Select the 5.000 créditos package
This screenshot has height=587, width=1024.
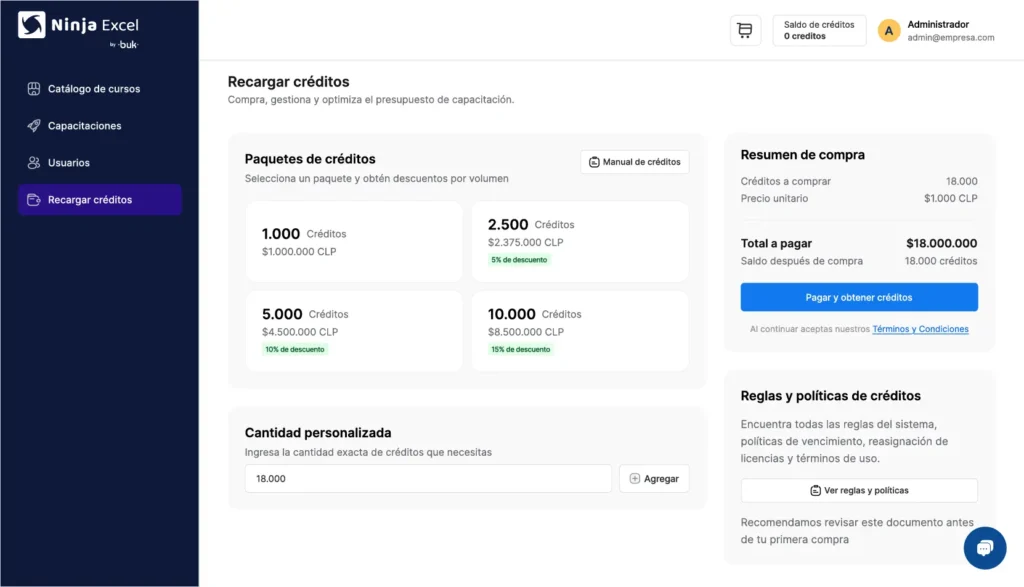[353, 330]
